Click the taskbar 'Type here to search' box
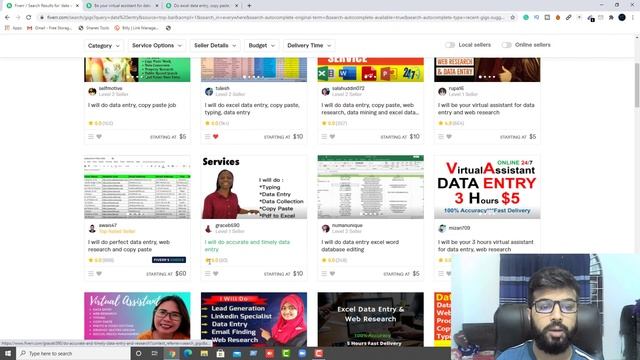 pos(73,353)
